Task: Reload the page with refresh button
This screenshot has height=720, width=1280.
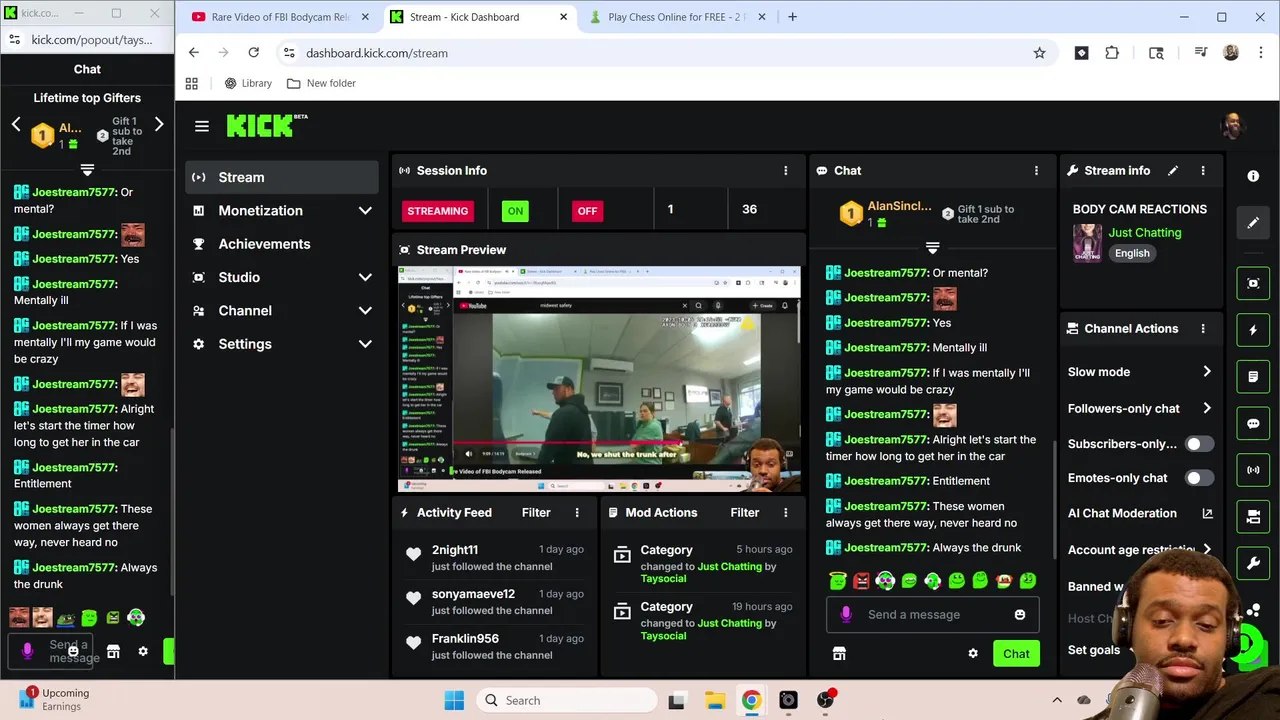Action: [x=254, y=53]
